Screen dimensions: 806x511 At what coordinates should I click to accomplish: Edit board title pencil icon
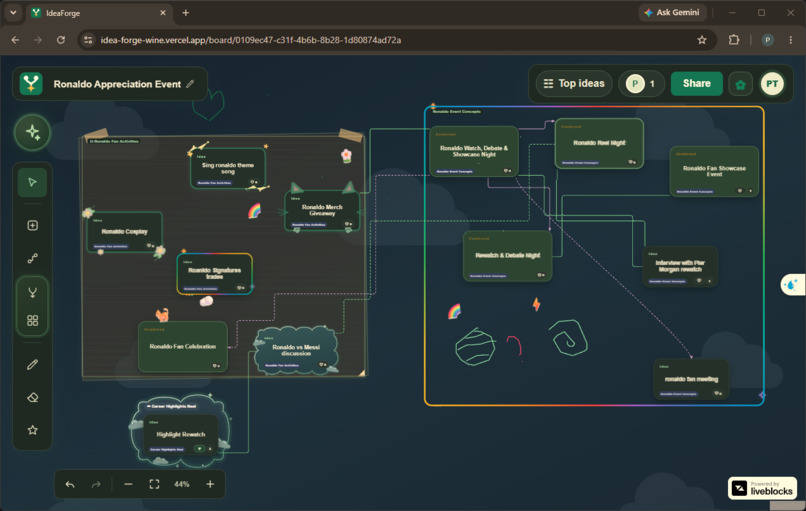click(190, 84)
